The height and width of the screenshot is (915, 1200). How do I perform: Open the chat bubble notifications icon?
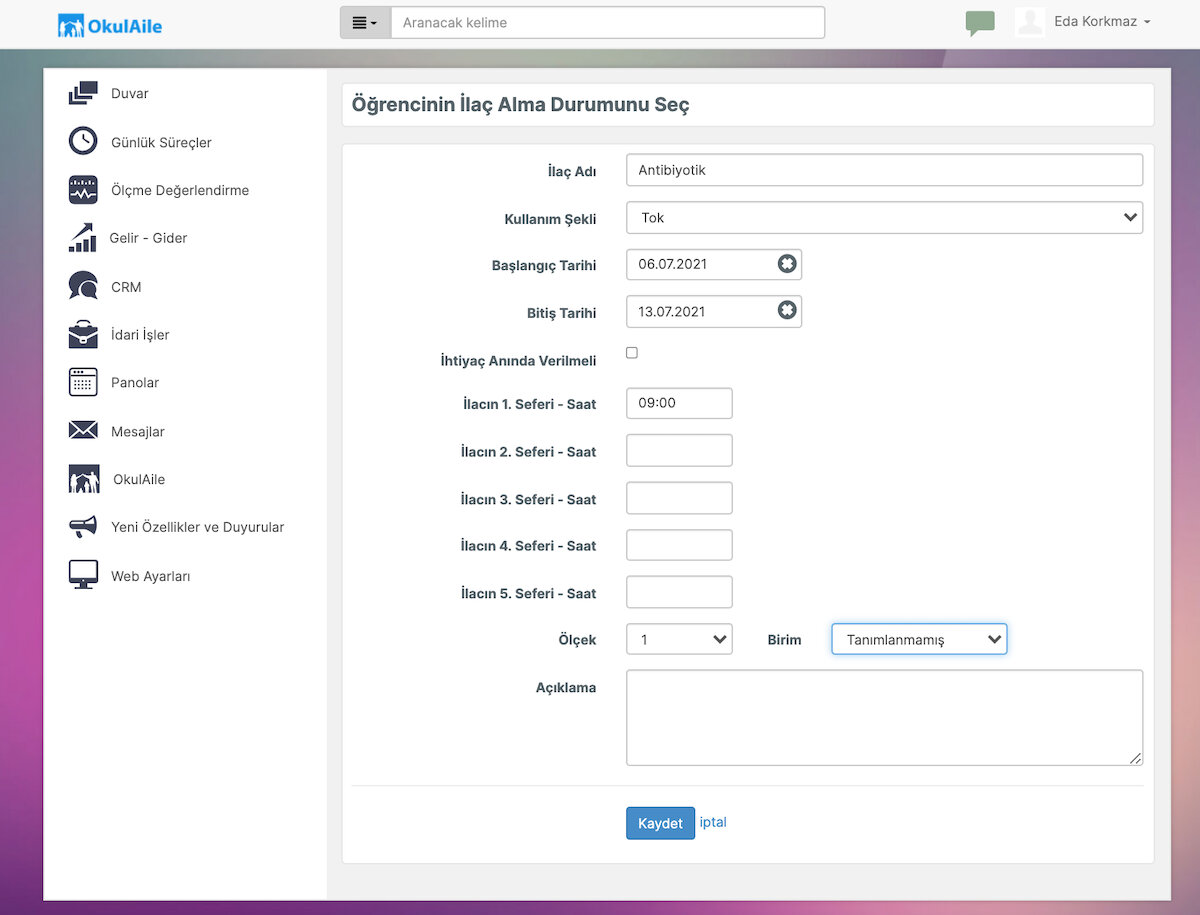980,23
